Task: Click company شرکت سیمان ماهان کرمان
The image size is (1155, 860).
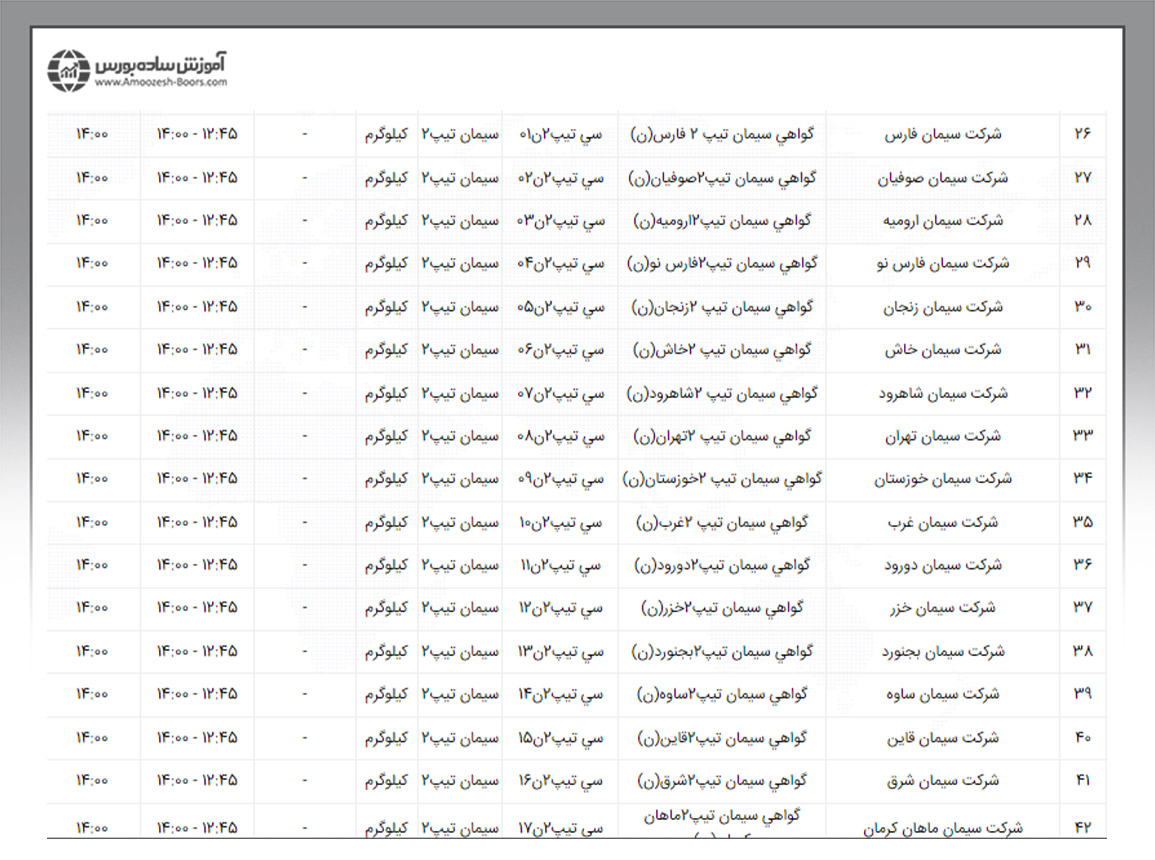Action: tap(943, 828)
